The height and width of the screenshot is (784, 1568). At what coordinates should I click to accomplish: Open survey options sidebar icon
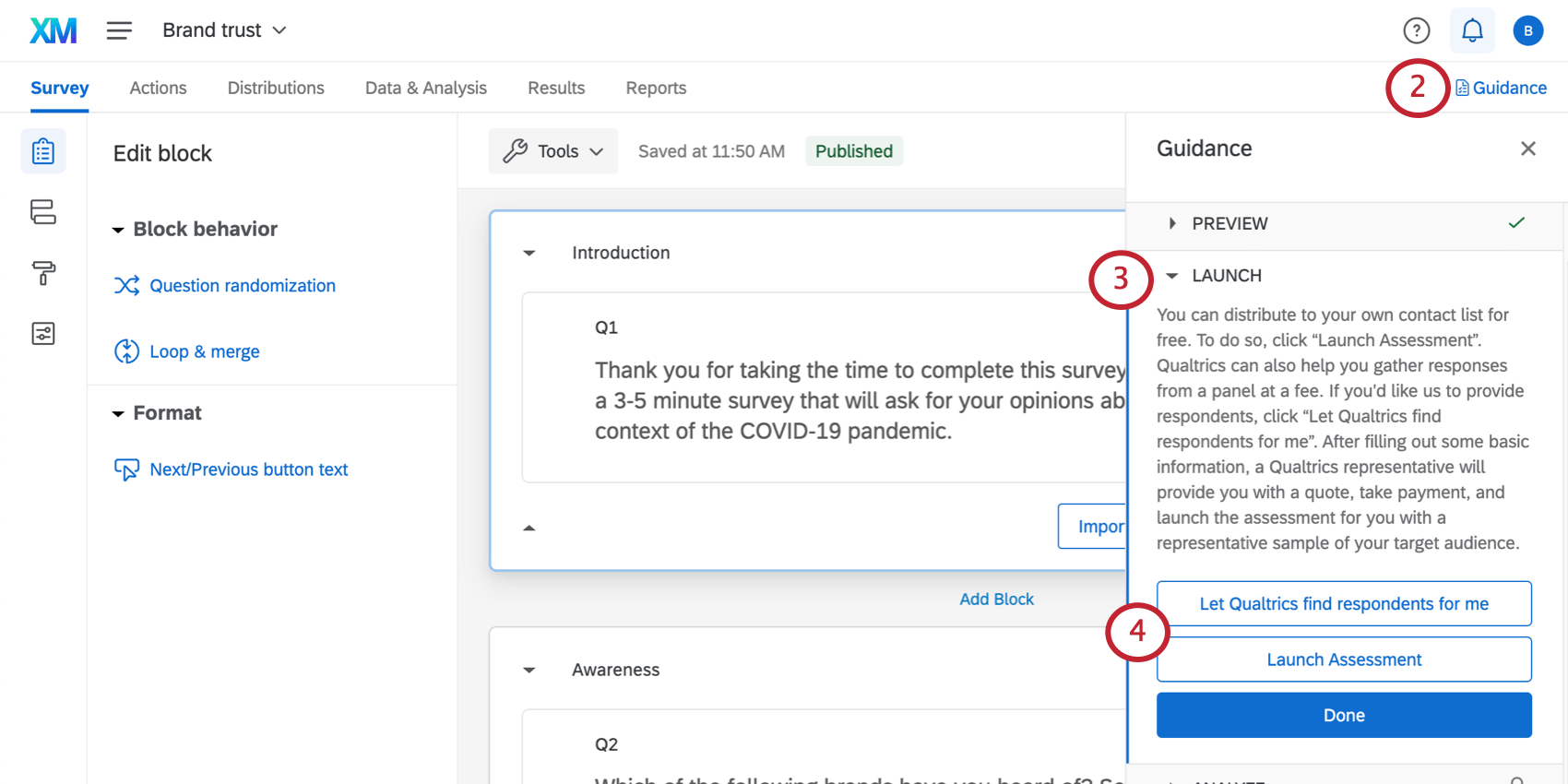point(43,333)
